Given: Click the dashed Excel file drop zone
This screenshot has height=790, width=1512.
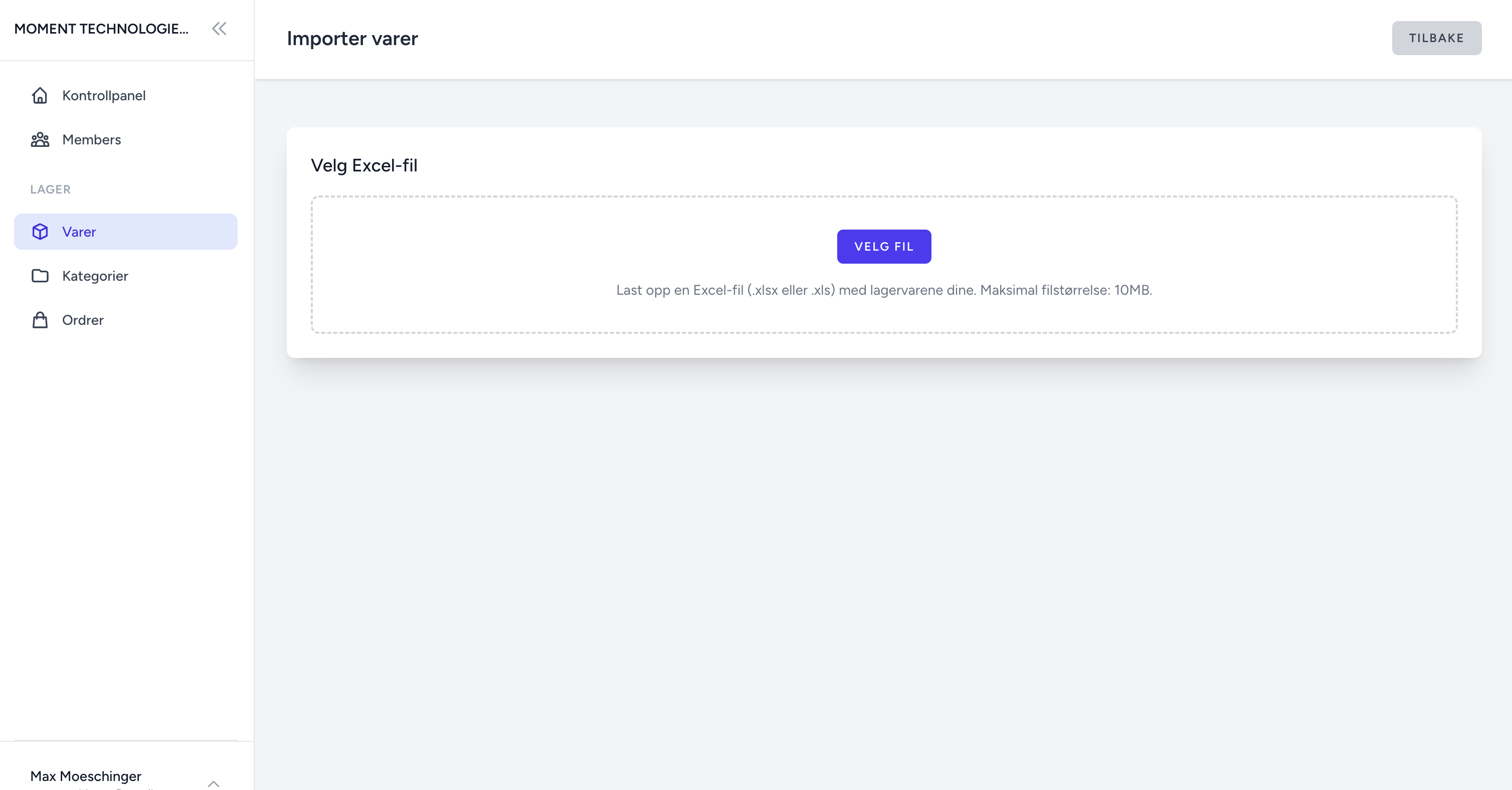Looking at the screenshot, I should tap(884, 311).
